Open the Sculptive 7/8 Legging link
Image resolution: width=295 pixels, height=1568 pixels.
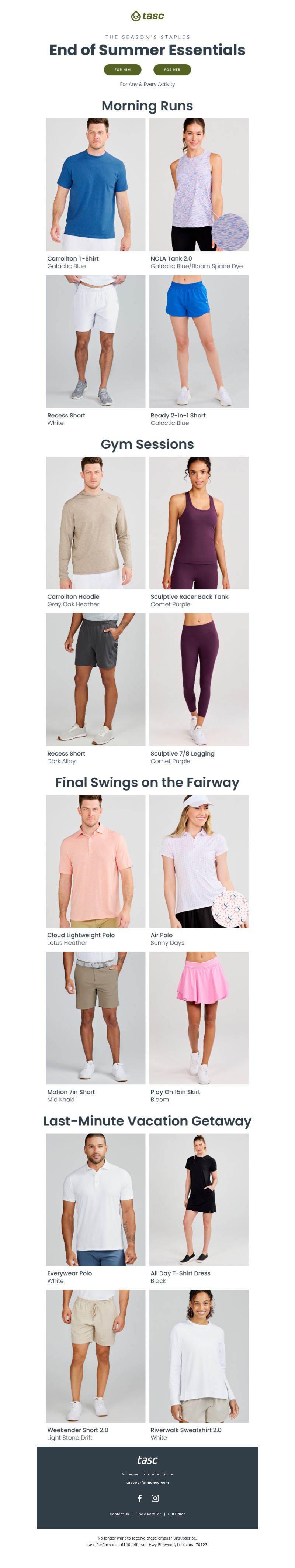(183, 754)
